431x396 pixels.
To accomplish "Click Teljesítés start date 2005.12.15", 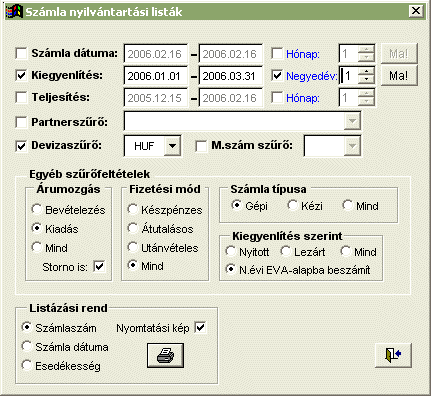I will (x=156, y=98).
